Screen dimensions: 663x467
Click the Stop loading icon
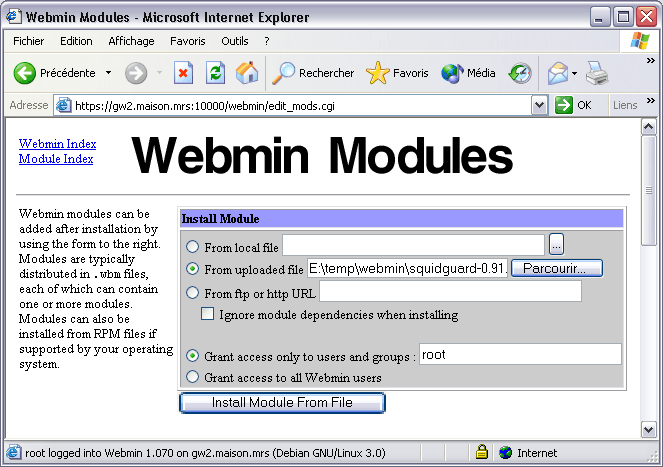coord(183,73)
